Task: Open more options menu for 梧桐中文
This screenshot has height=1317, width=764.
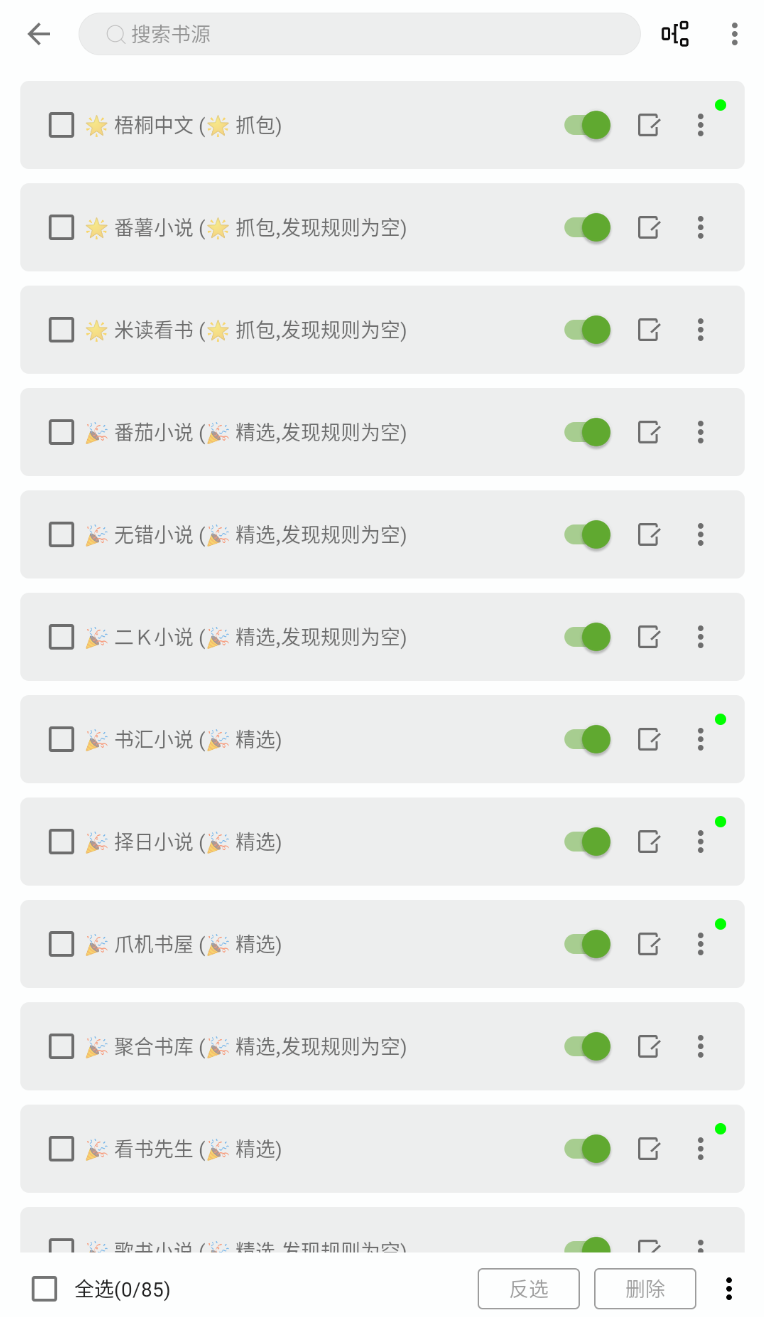Action: (700, 125)
